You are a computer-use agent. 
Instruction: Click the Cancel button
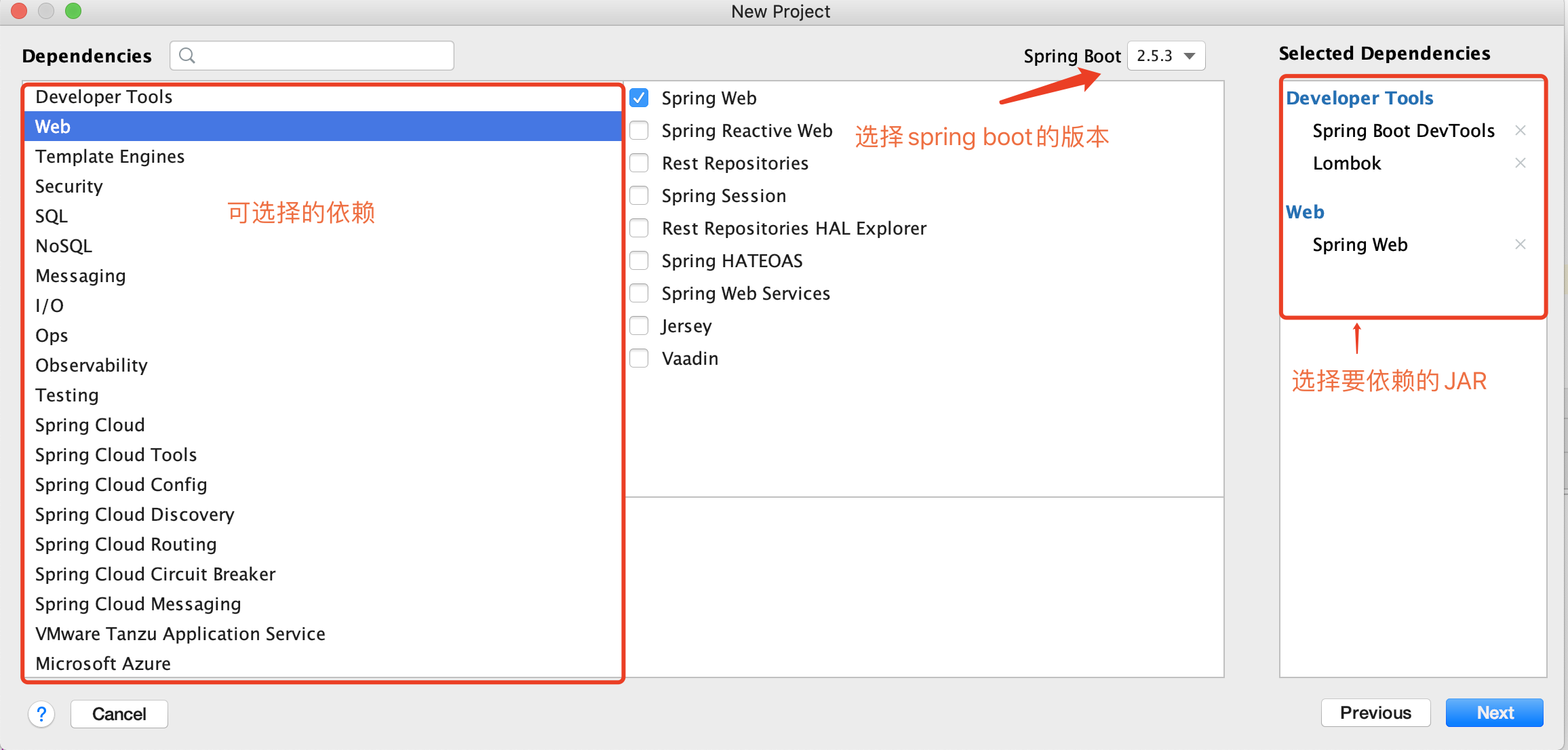(x=119, y=714)
